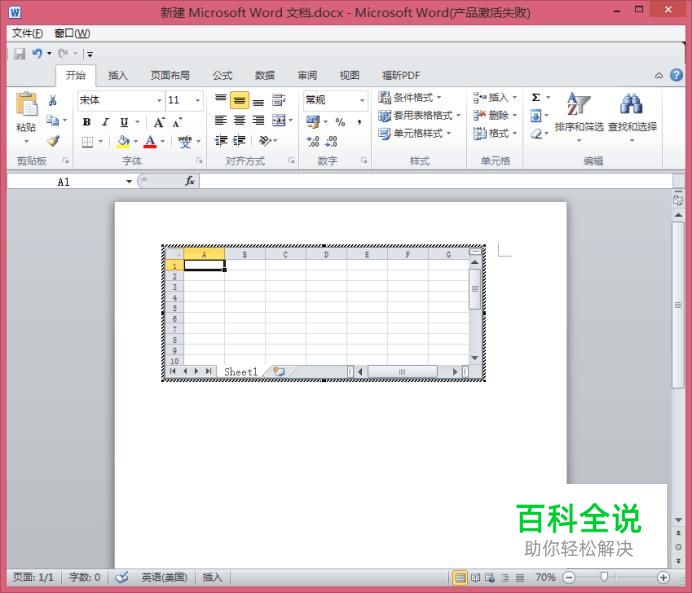The height and width of the screenshot is (593, 692).
Task: Open the Help question mark
Action: [676, 75]
